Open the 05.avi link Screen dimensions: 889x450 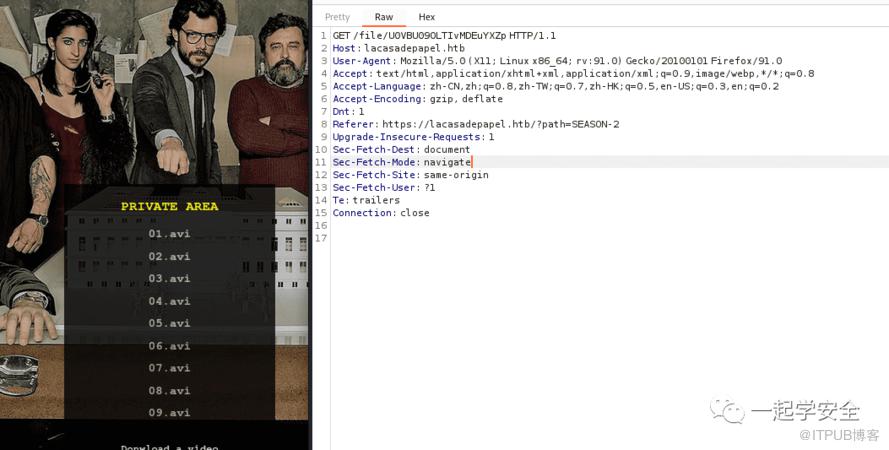coord(169,324)
